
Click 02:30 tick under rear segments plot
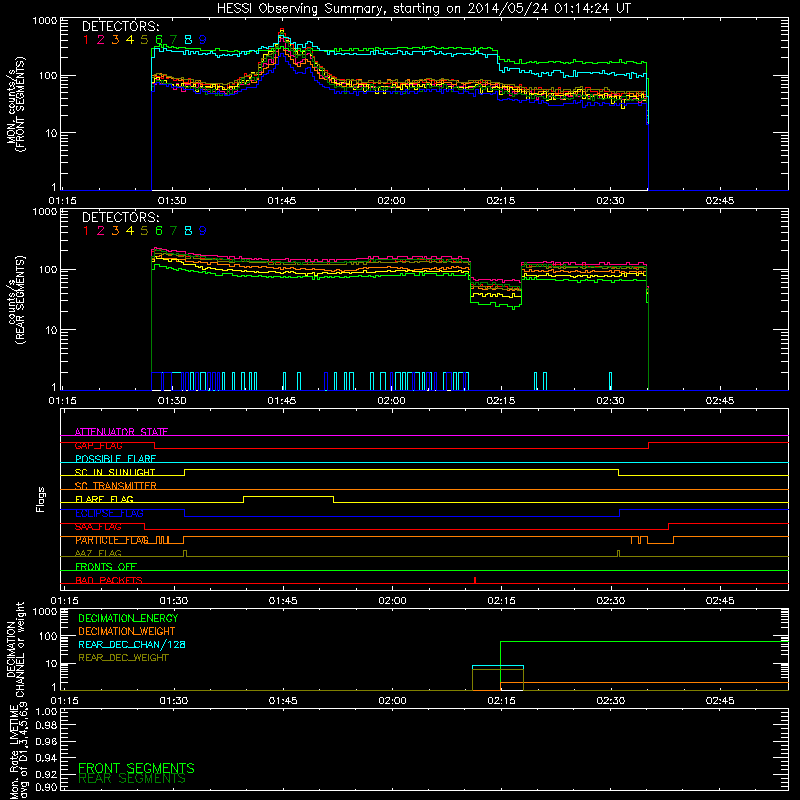[610, 401]
